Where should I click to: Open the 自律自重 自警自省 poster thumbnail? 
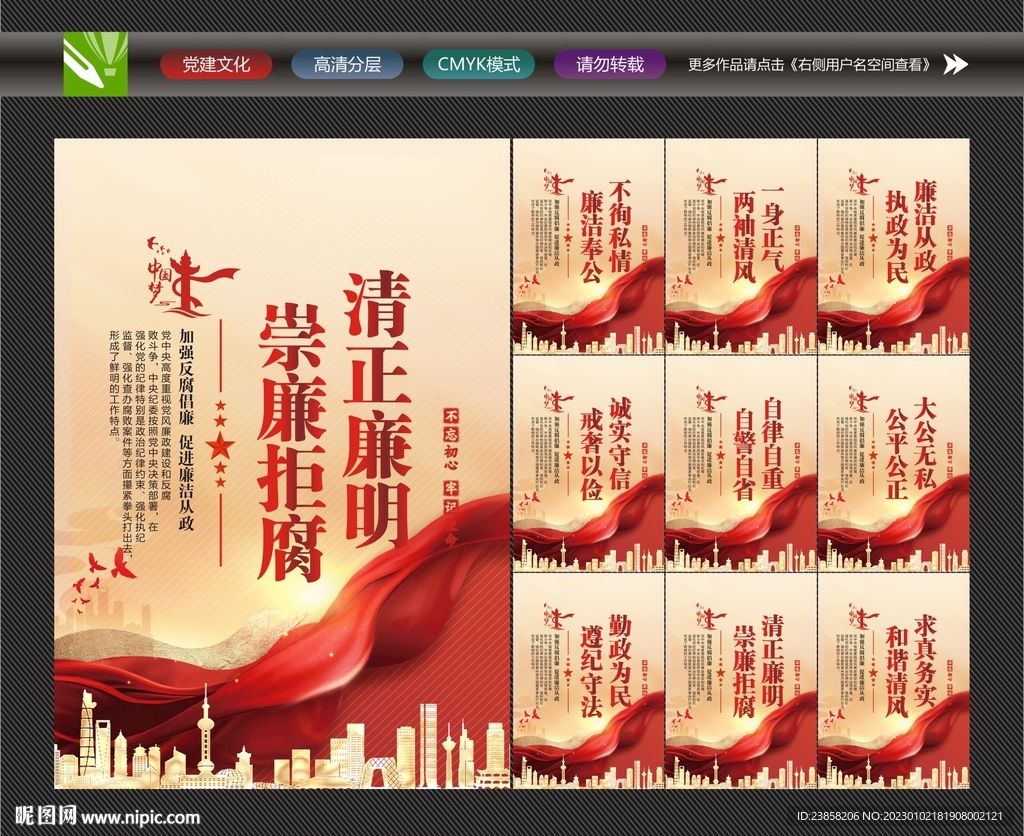(741, 464)
